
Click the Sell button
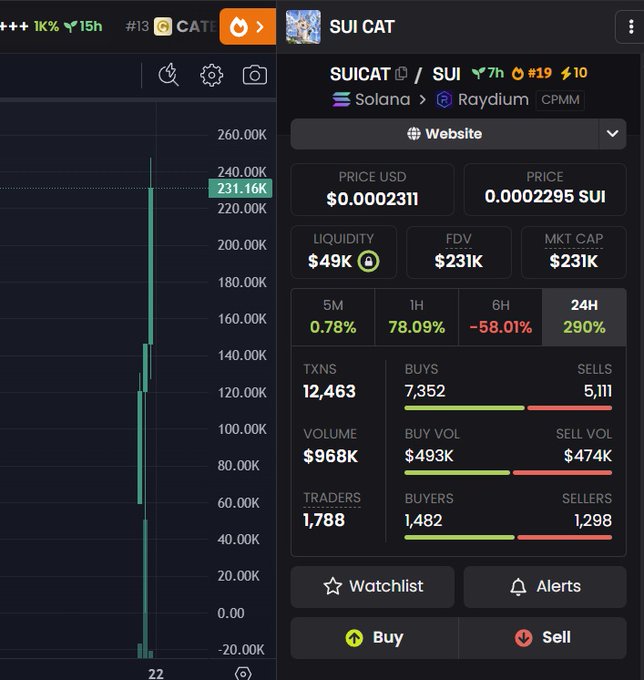click(x=543, y=638)
